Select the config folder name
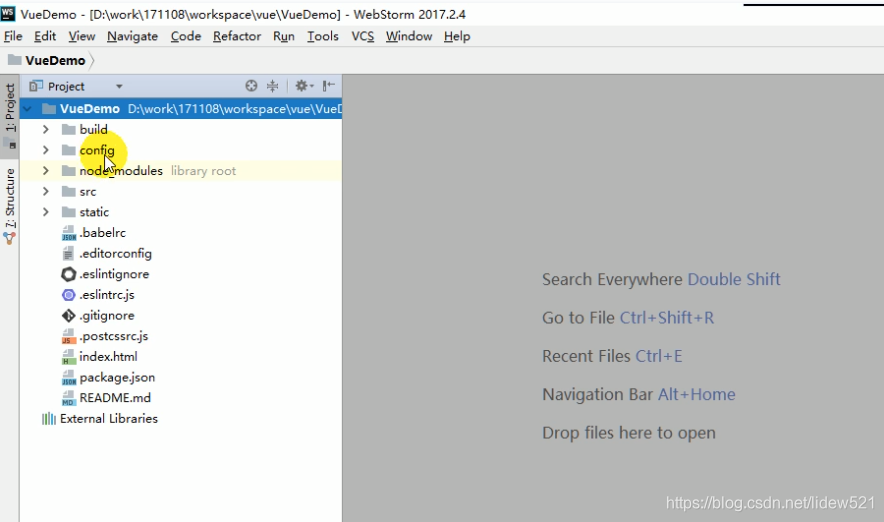Screen dimensions: 884x522 [97, 151]
